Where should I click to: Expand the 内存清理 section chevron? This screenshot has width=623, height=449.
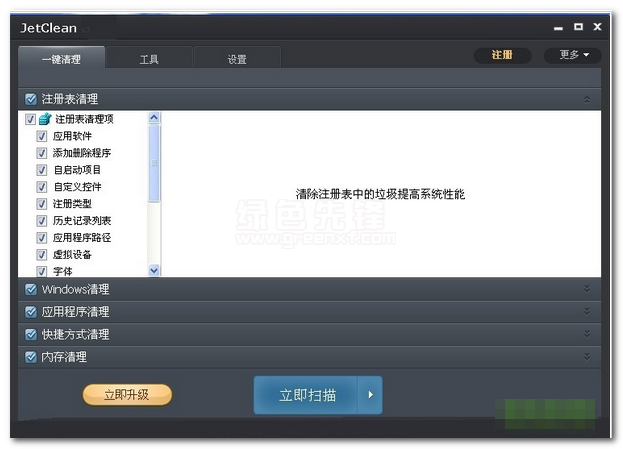(587, 357)
